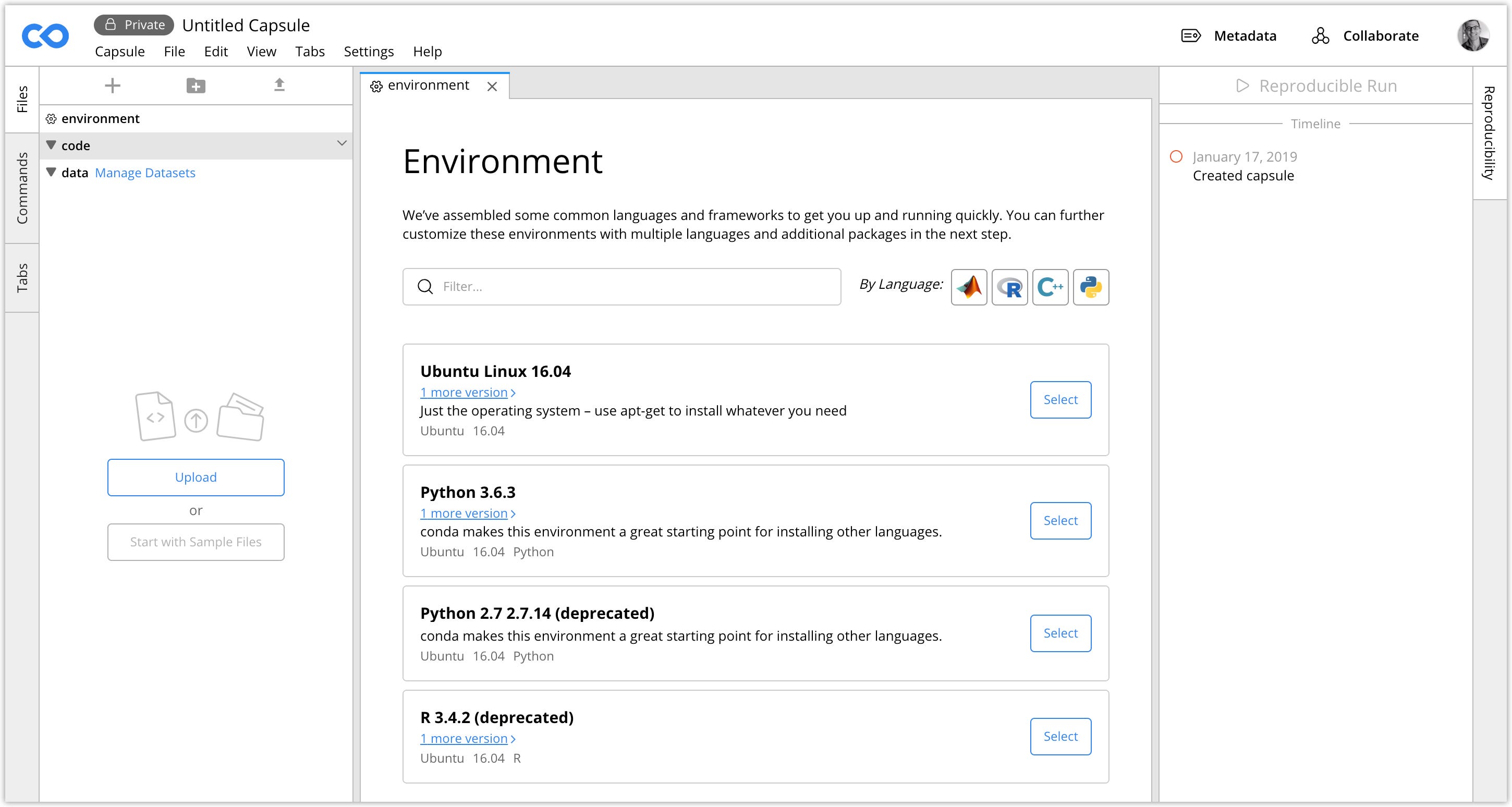Collapse the data section
This screenshot has width=1512, height=807.
click(52, 172)
